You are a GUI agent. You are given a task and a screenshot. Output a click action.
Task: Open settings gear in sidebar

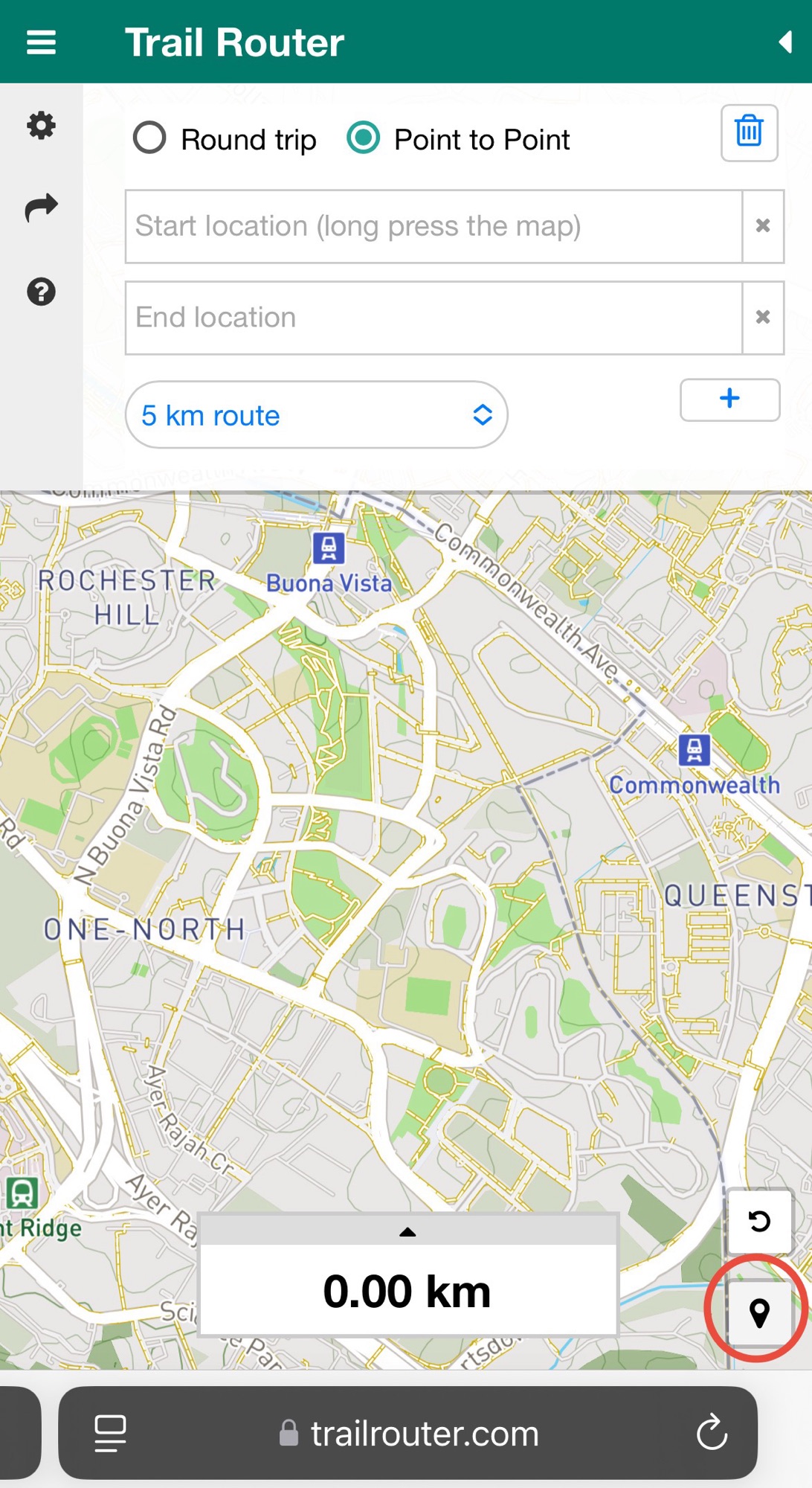pos(41,126)
